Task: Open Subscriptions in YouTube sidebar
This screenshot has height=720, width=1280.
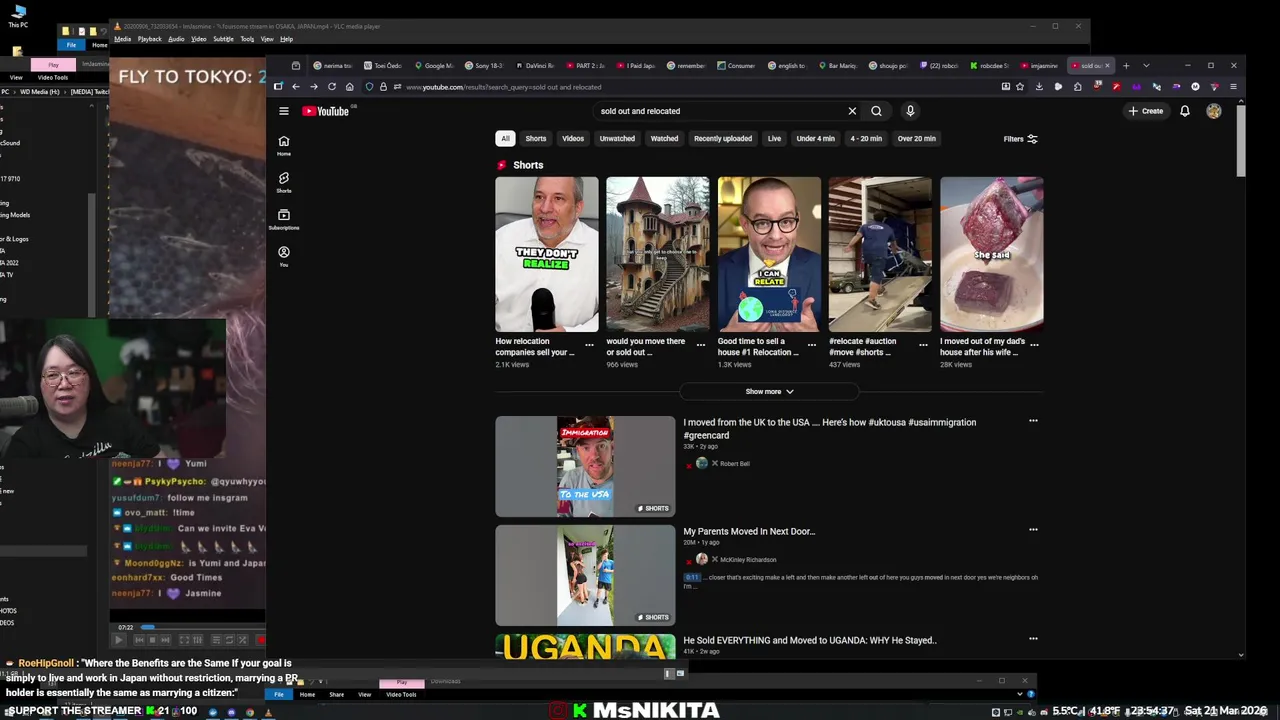Action: [284, 219]
